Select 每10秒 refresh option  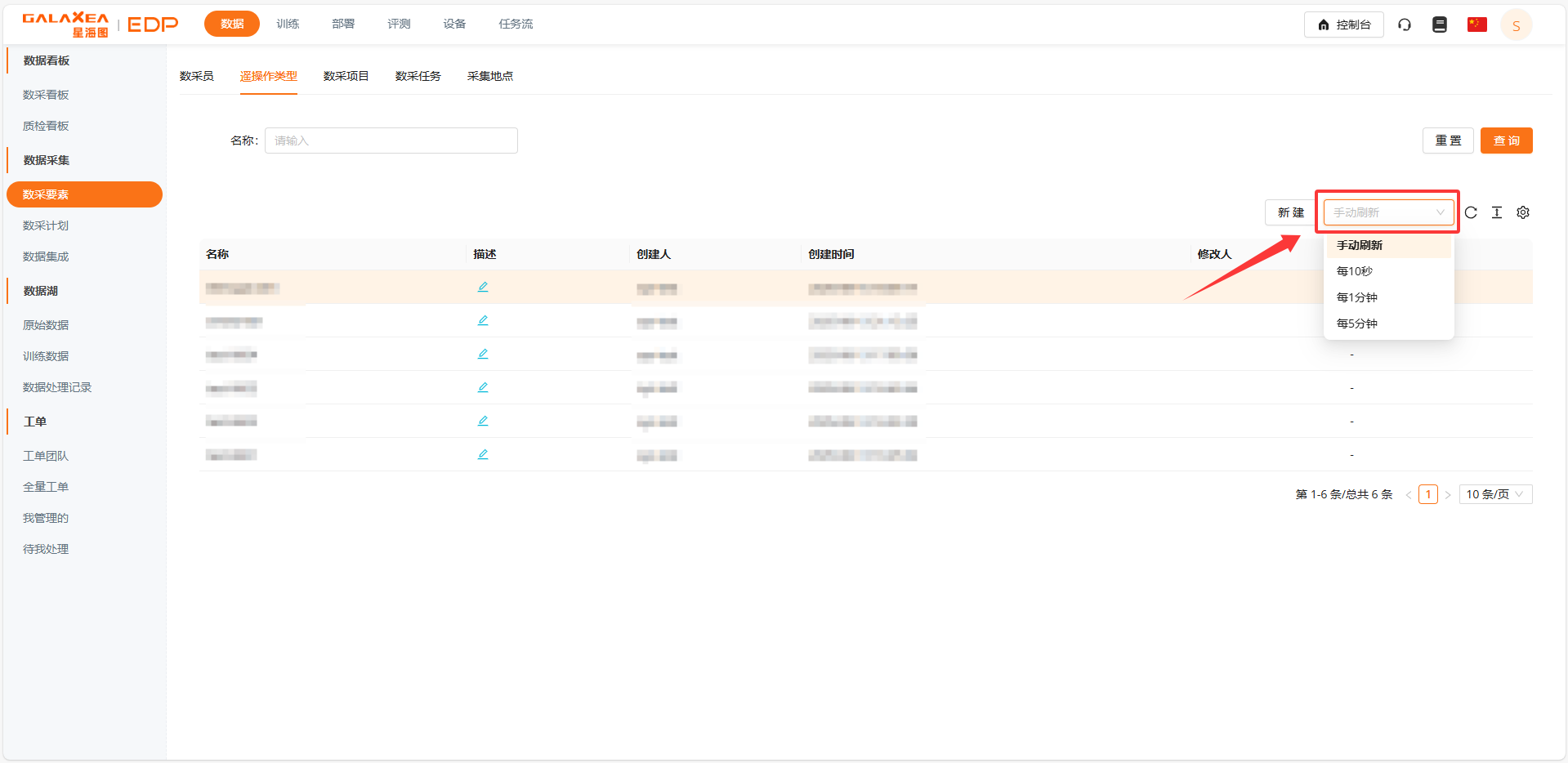pyautogui.click(x=1355, y=271)
